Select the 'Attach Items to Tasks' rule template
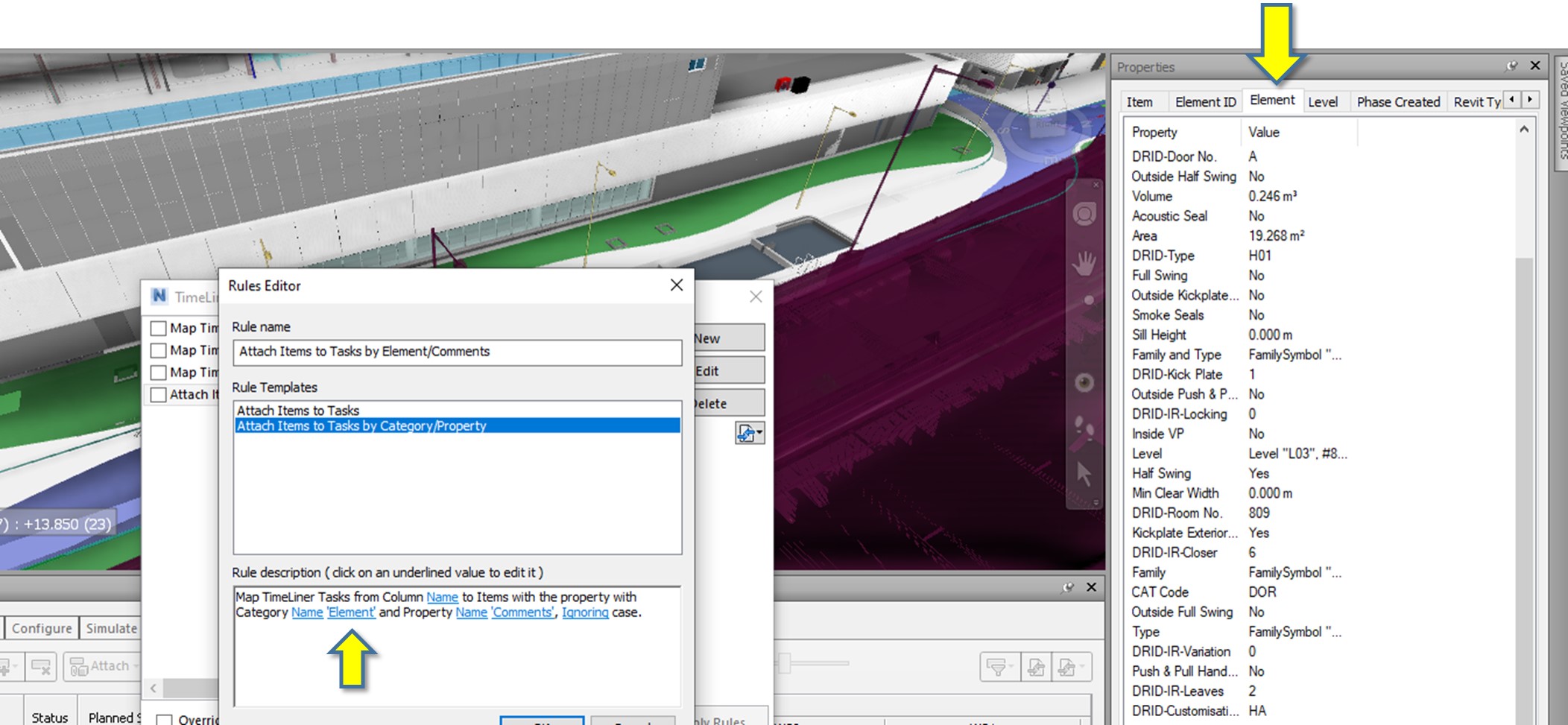 click(298, 410)
